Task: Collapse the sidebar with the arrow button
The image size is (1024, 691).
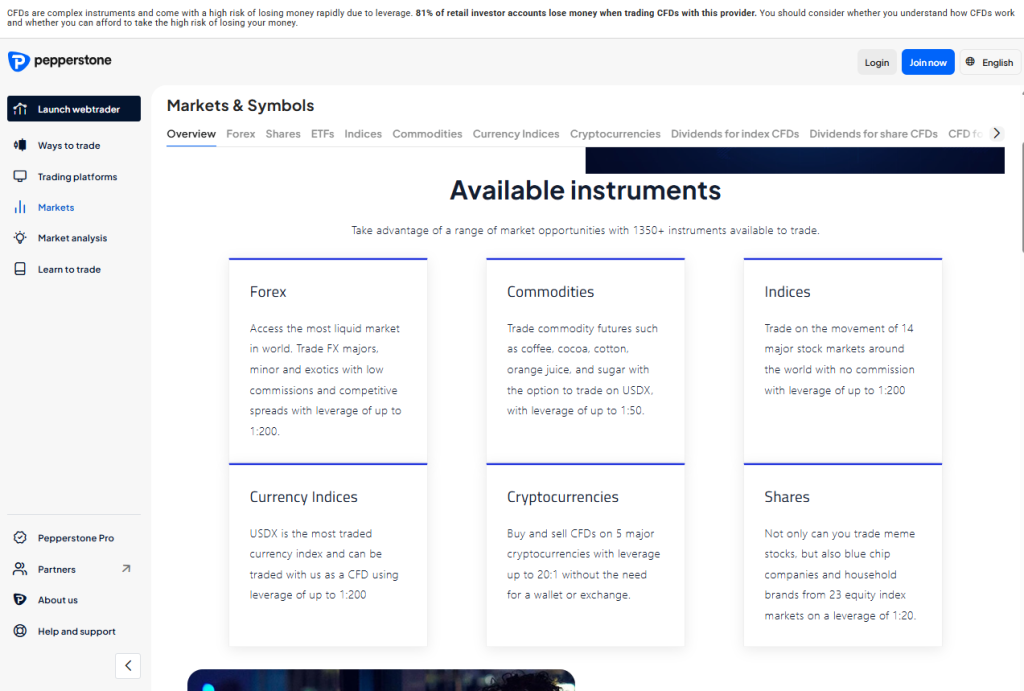Action: 127,665
